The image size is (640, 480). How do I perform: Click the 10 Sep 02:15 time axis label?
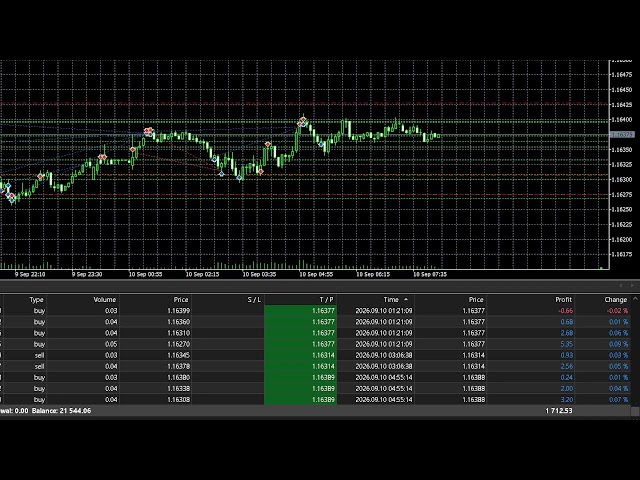click(202, 274)
